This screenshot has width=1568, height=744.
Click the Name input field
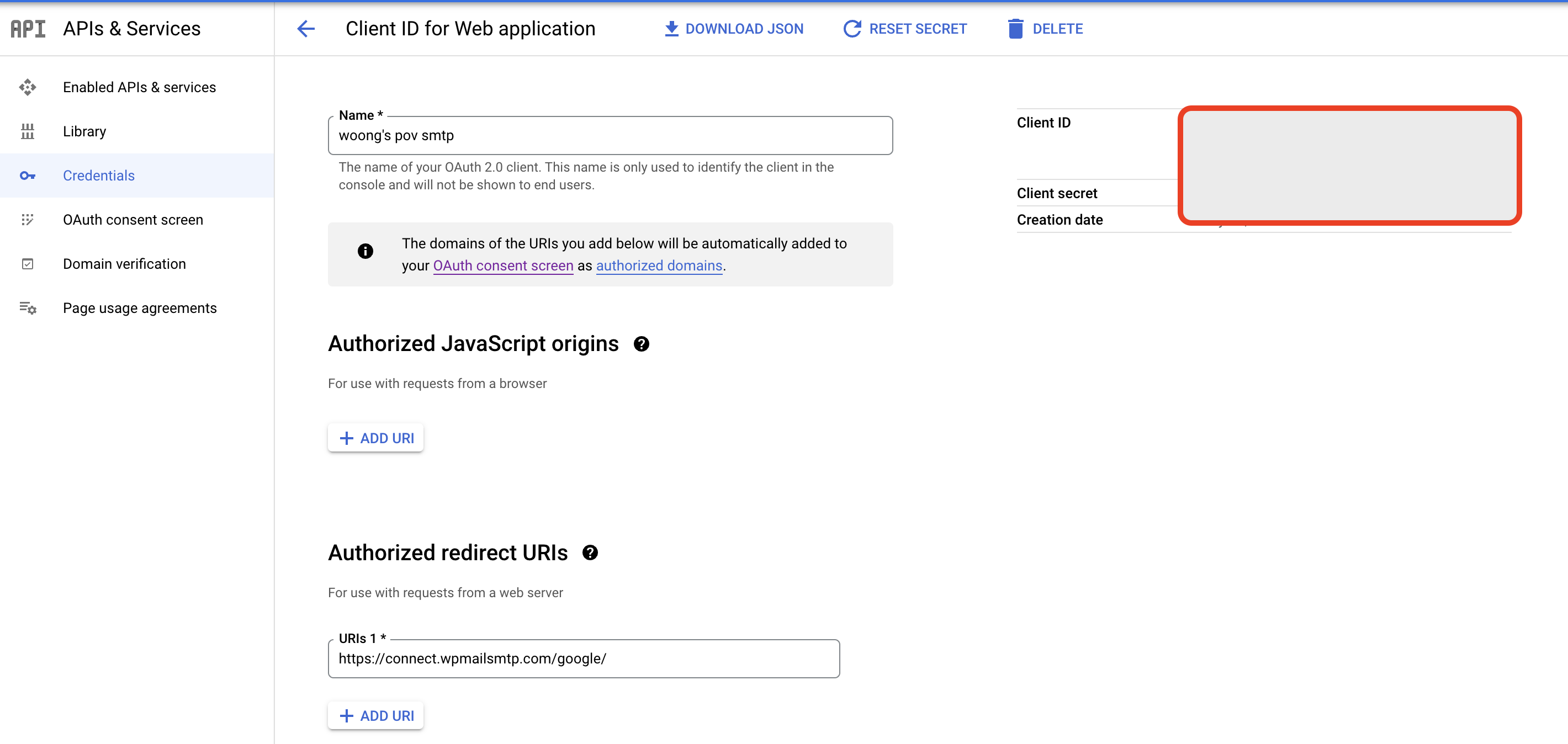click(x=610, y=136)
